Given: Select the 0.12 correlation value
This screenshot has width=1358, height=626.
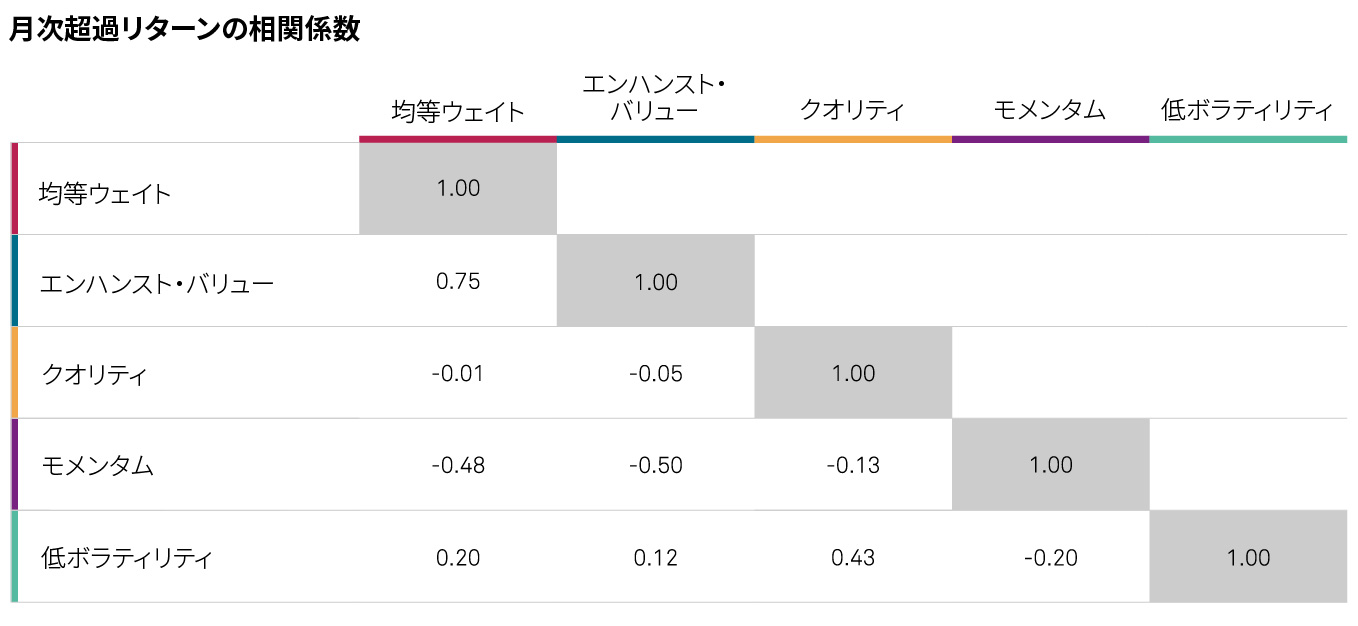Looking at the screenshot, I should pyautogui.click(x=656, y=557).
